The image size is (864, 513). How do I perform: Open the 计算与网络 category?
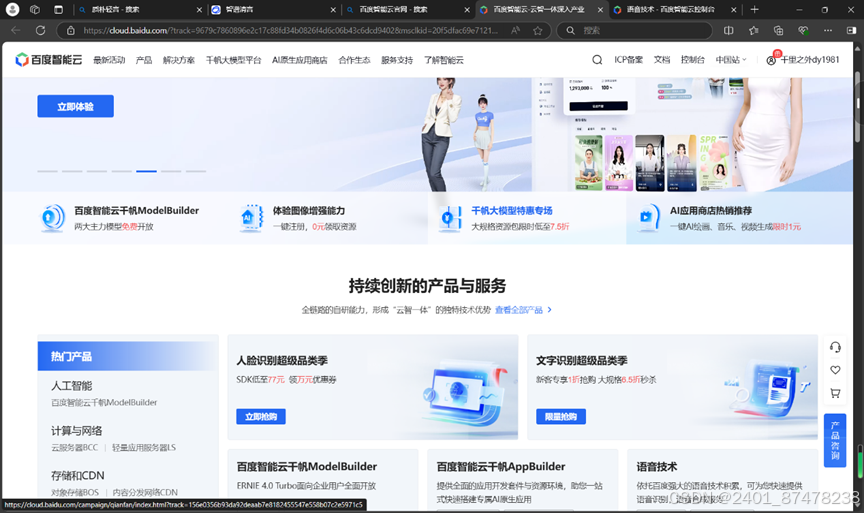[x=77, y=431]
